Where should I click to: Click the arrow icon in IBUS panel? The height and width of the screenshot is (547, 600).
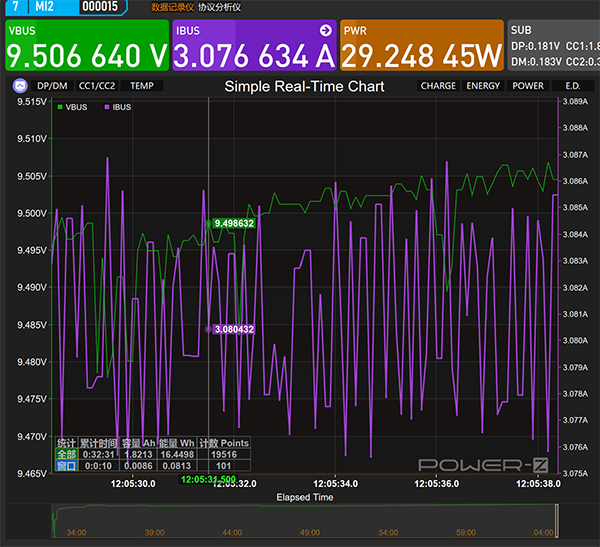point(325,31)
